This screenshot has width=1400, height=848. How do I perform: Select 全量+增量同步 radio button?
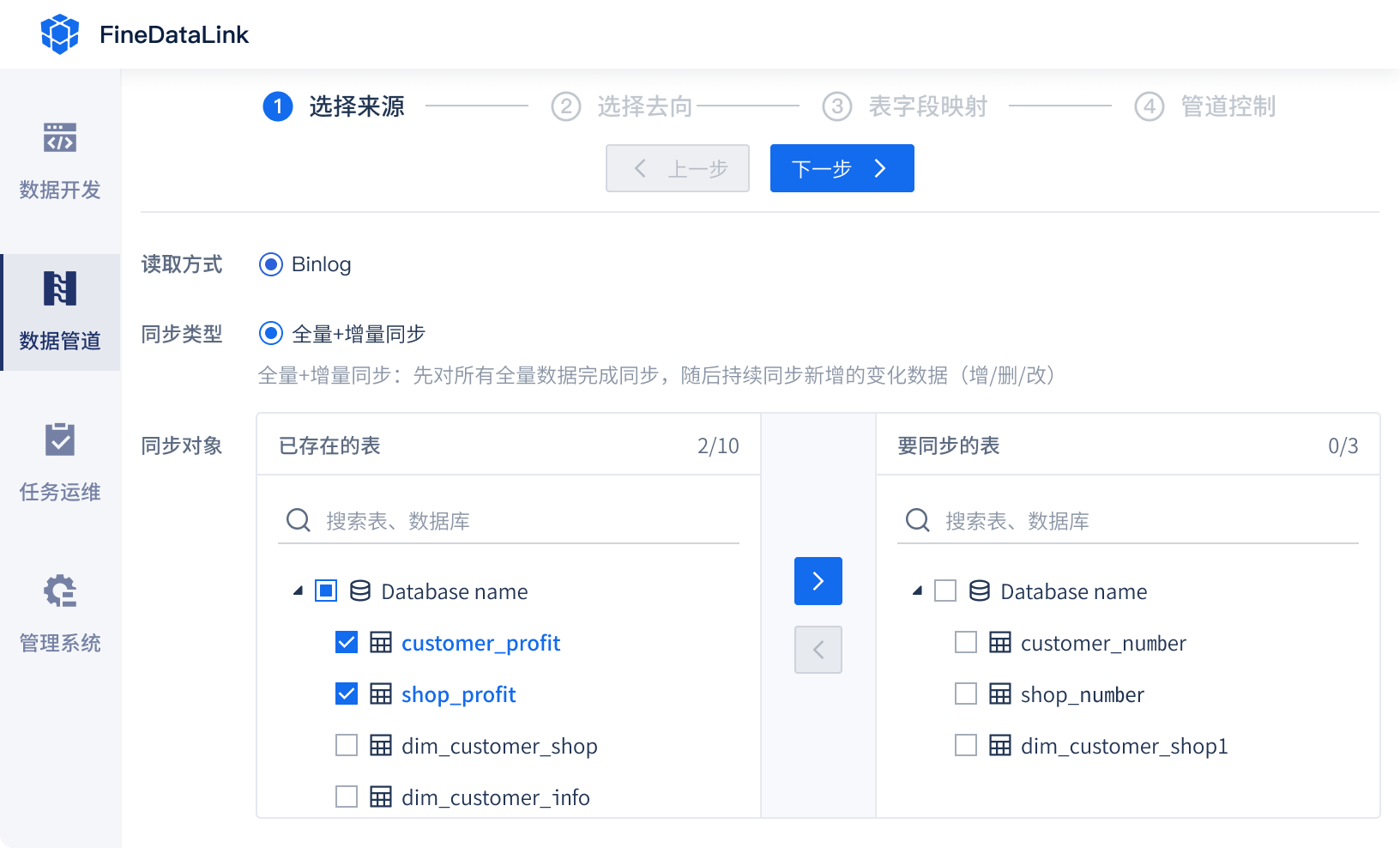click(271, 333)
